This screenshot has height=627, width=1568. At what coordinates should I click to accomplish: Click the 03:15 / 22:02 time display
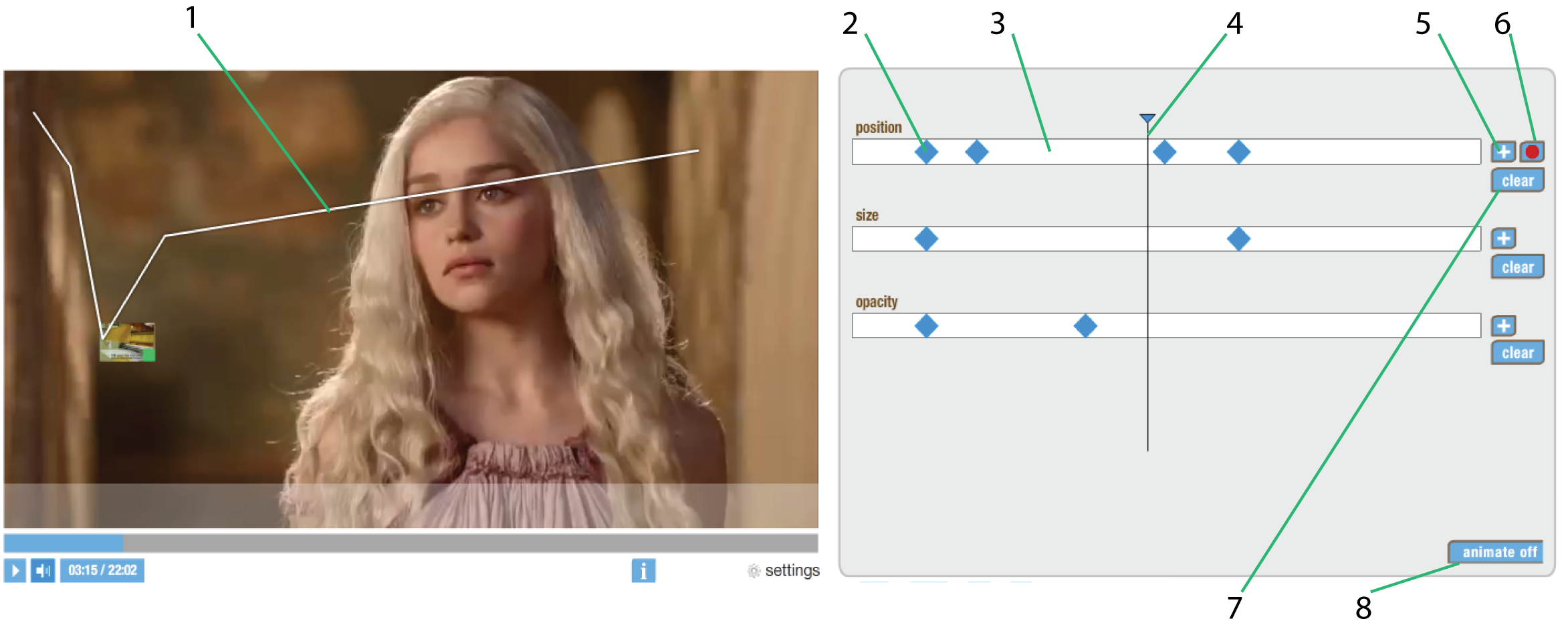tap(102, 570)
